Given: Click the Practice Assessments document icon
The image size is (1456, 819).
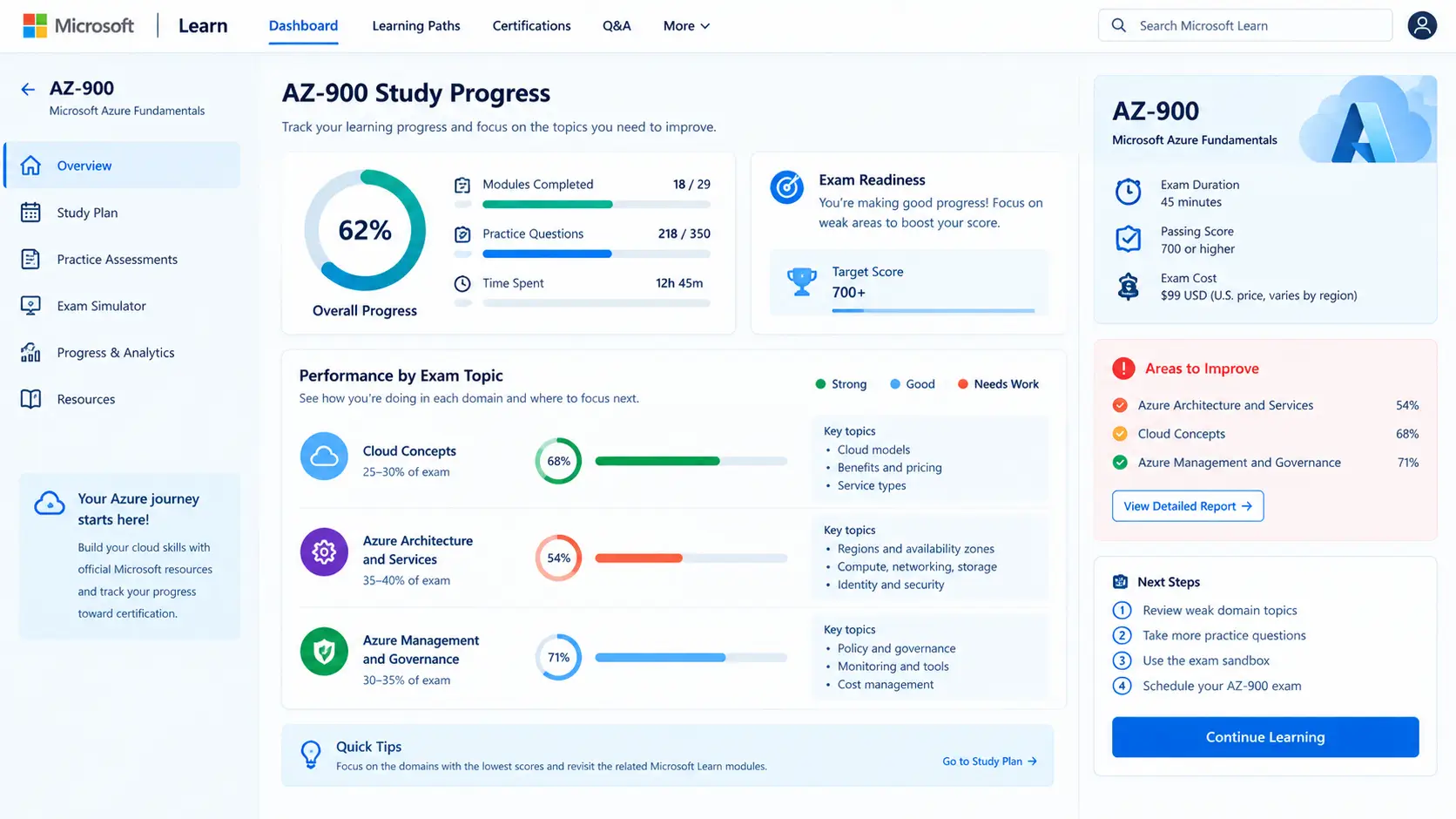Looking at the screenshot, I should point(30,259).
